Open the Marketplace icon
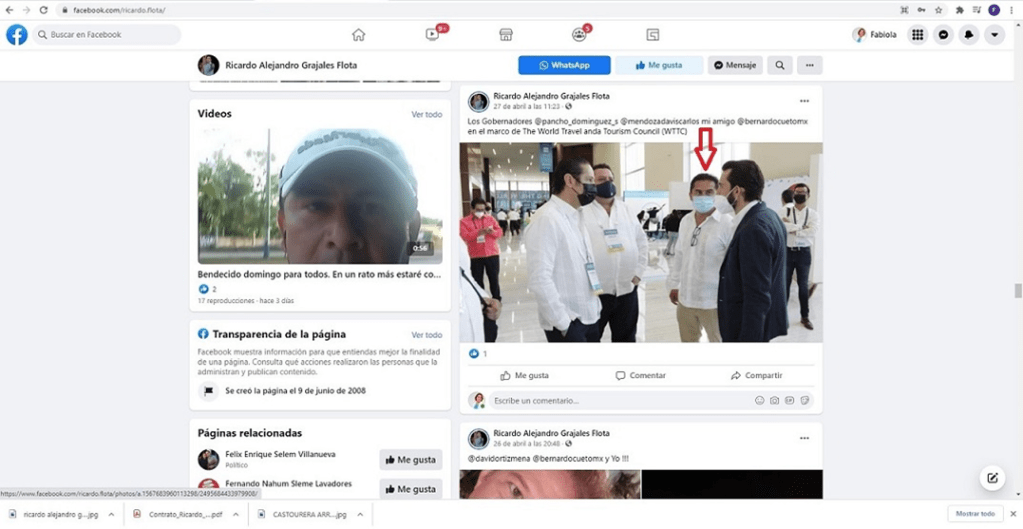 coord(506,35)
